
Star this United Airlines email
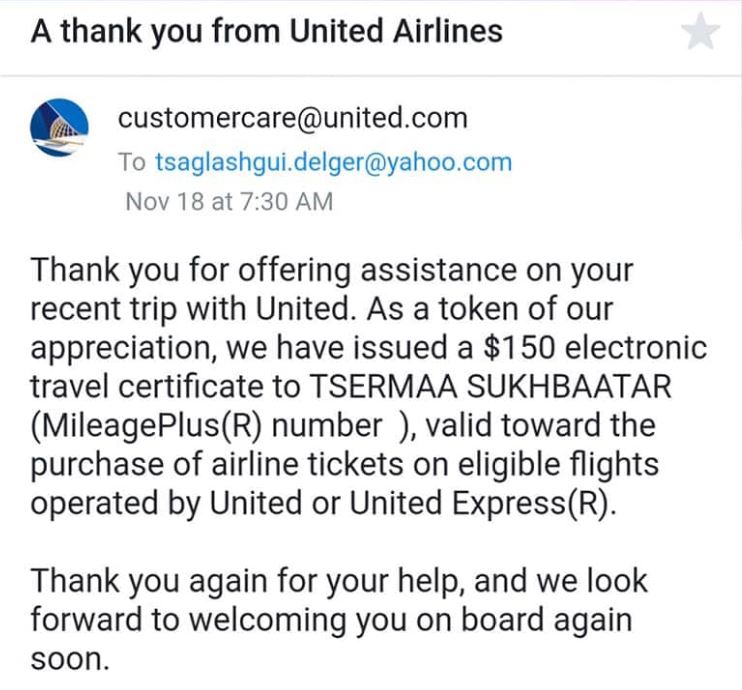[700, 33]
